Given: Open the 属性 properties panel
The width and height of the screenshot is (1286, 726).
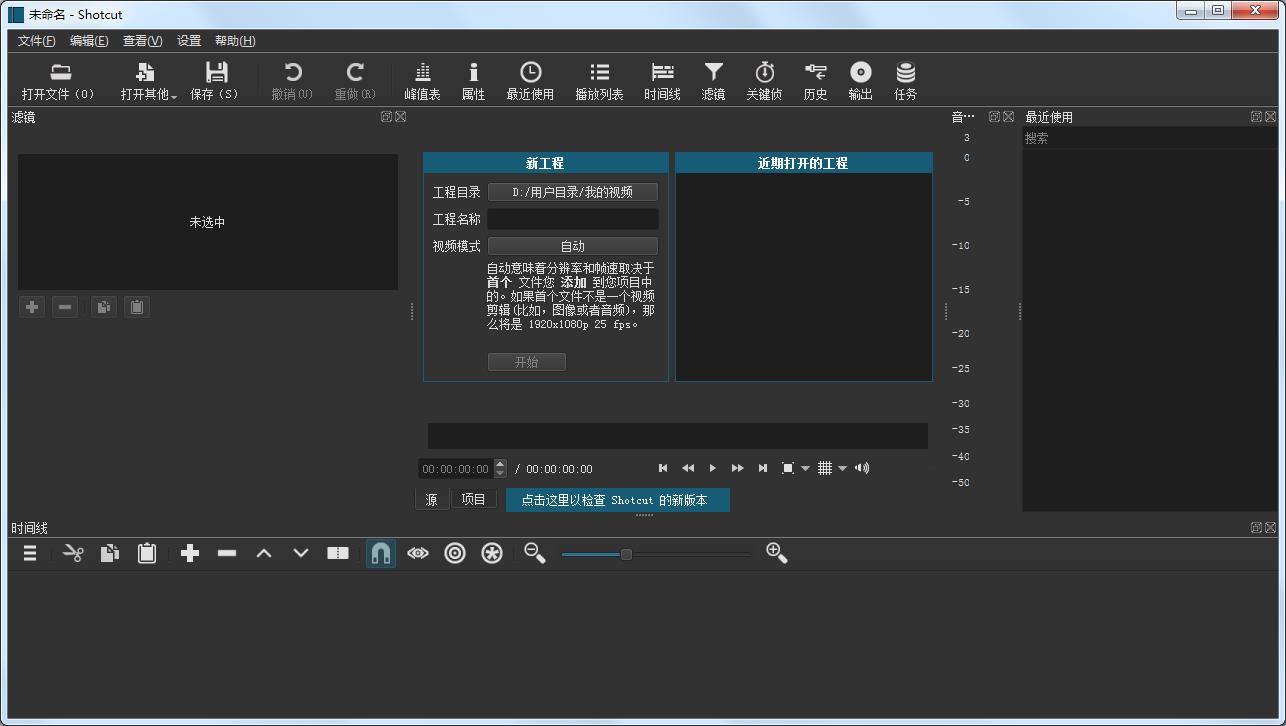Looking at the screenshot, I should pyautogui.click(x=472, y=80).
